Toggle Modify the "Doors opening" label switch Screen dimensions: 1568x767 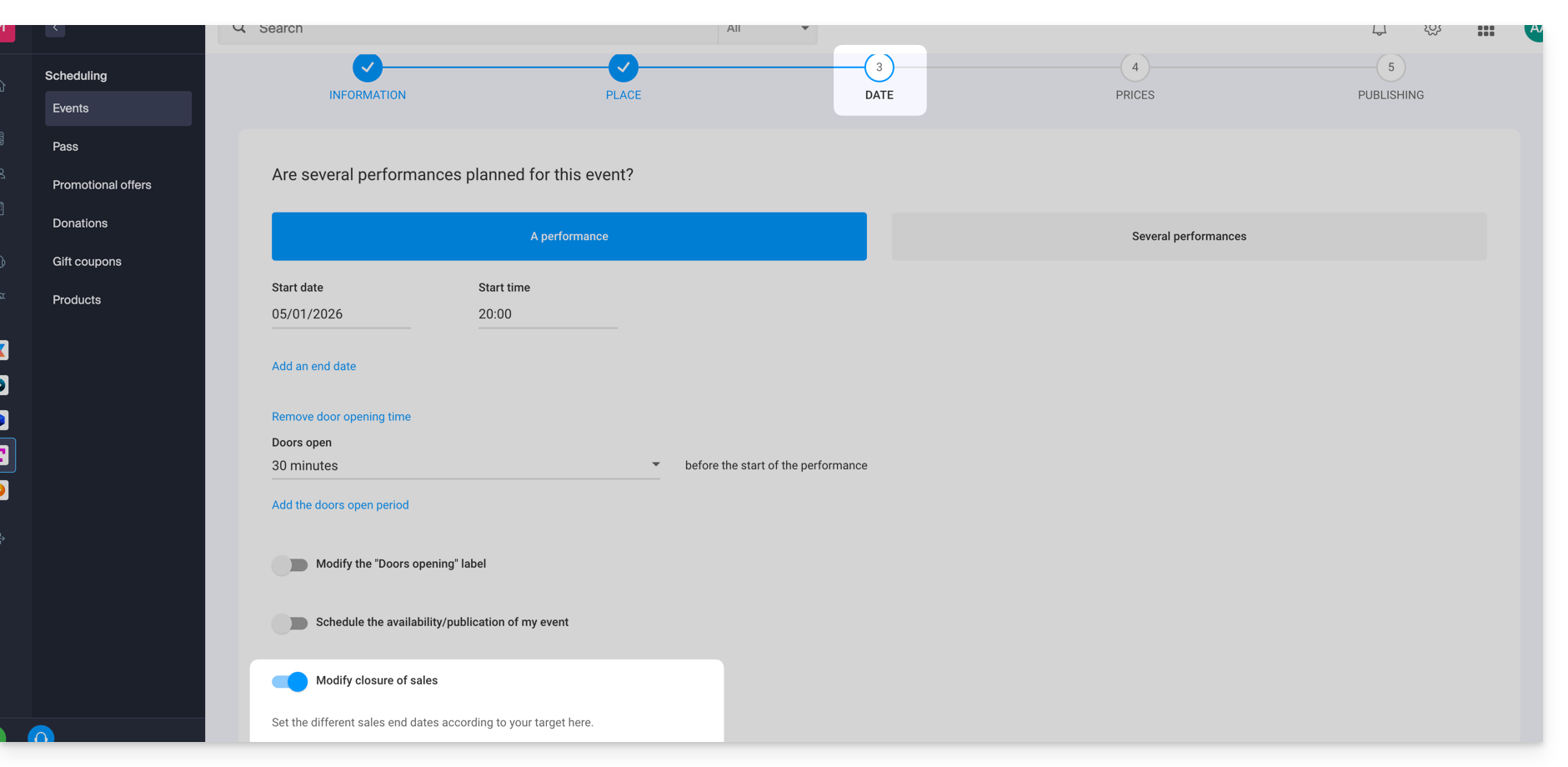pyautogui.click(x=290, y=565)
